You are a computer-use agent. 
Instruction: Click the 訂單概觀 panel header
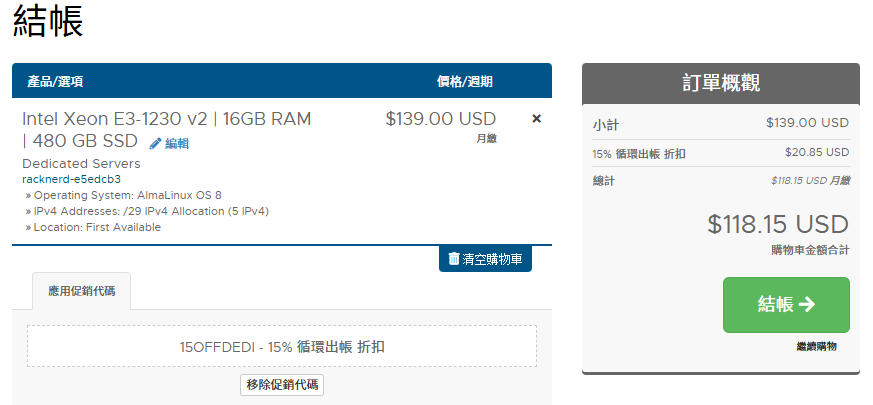tap(720, 84)
